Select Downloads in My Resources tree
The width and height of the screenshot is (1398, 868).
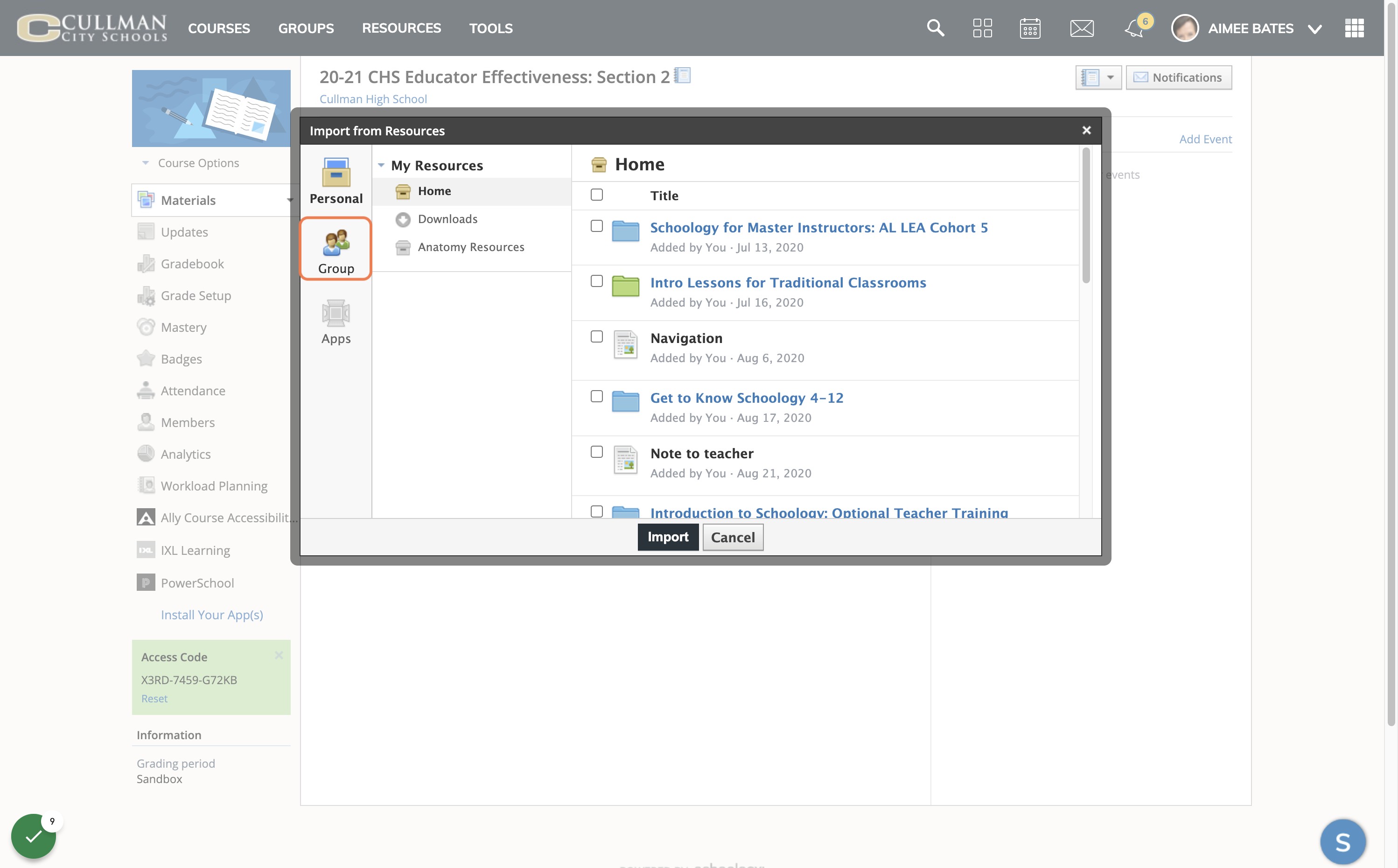pos(447,219)
